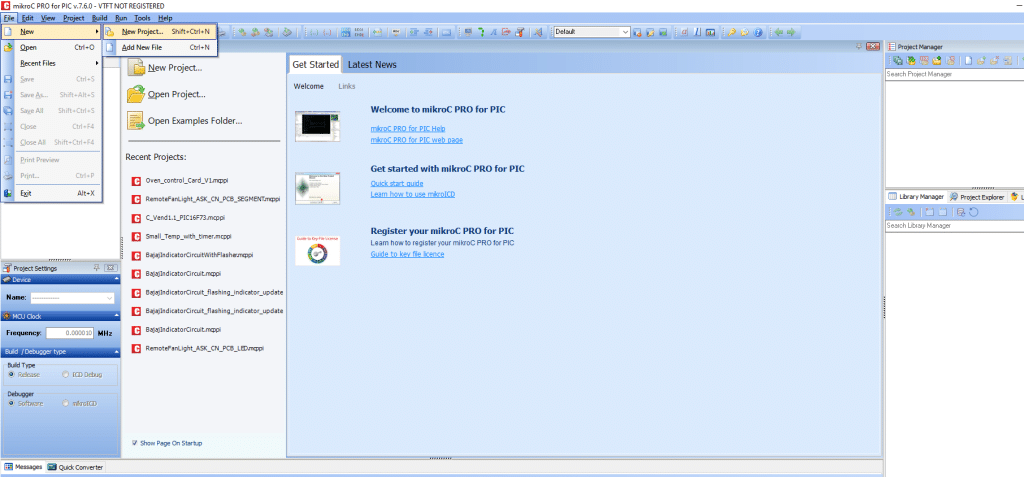Click Open Examples Folder... on the start page
Viewport: 1024px width, 477px height.
coord(195,121)
